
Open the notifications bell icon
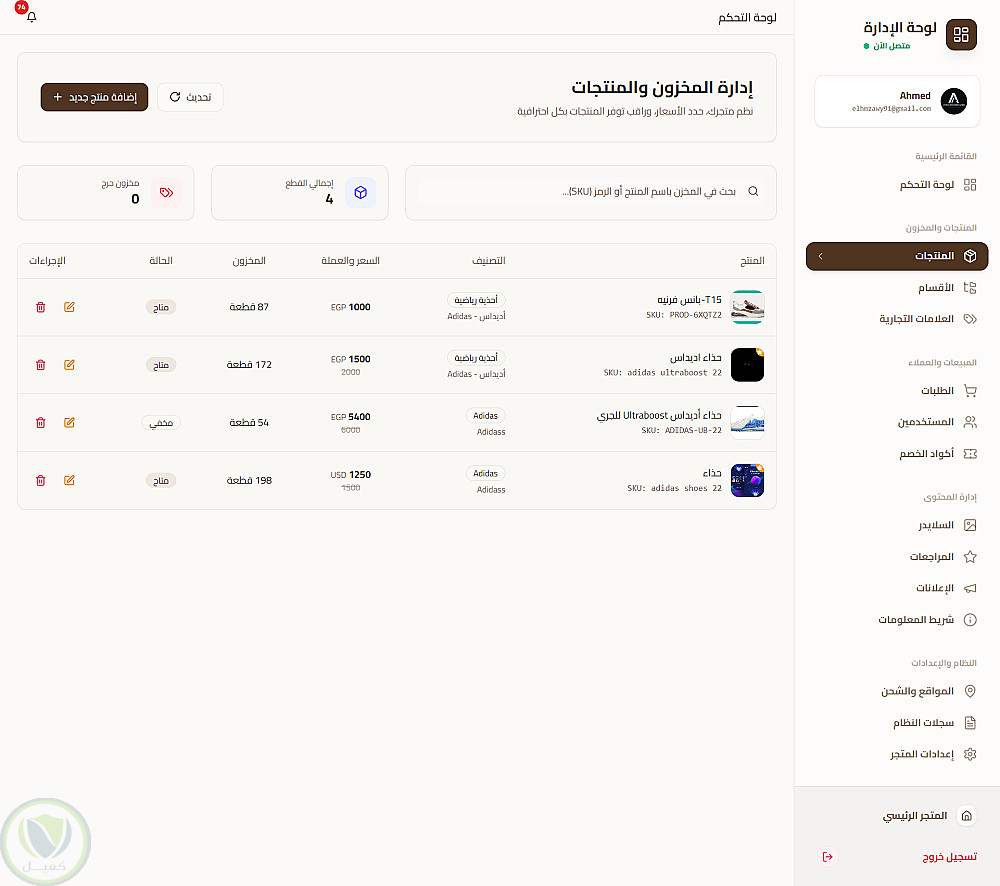(x=31, y=17)
